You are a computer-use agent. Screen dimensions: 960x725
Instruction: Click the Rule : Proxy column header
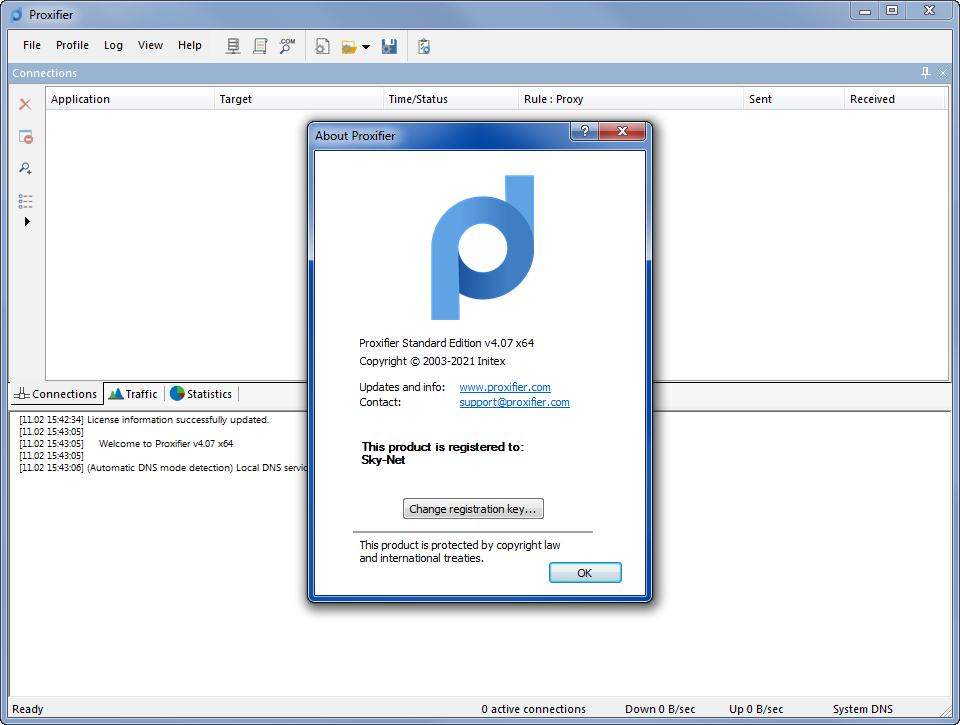631,99
